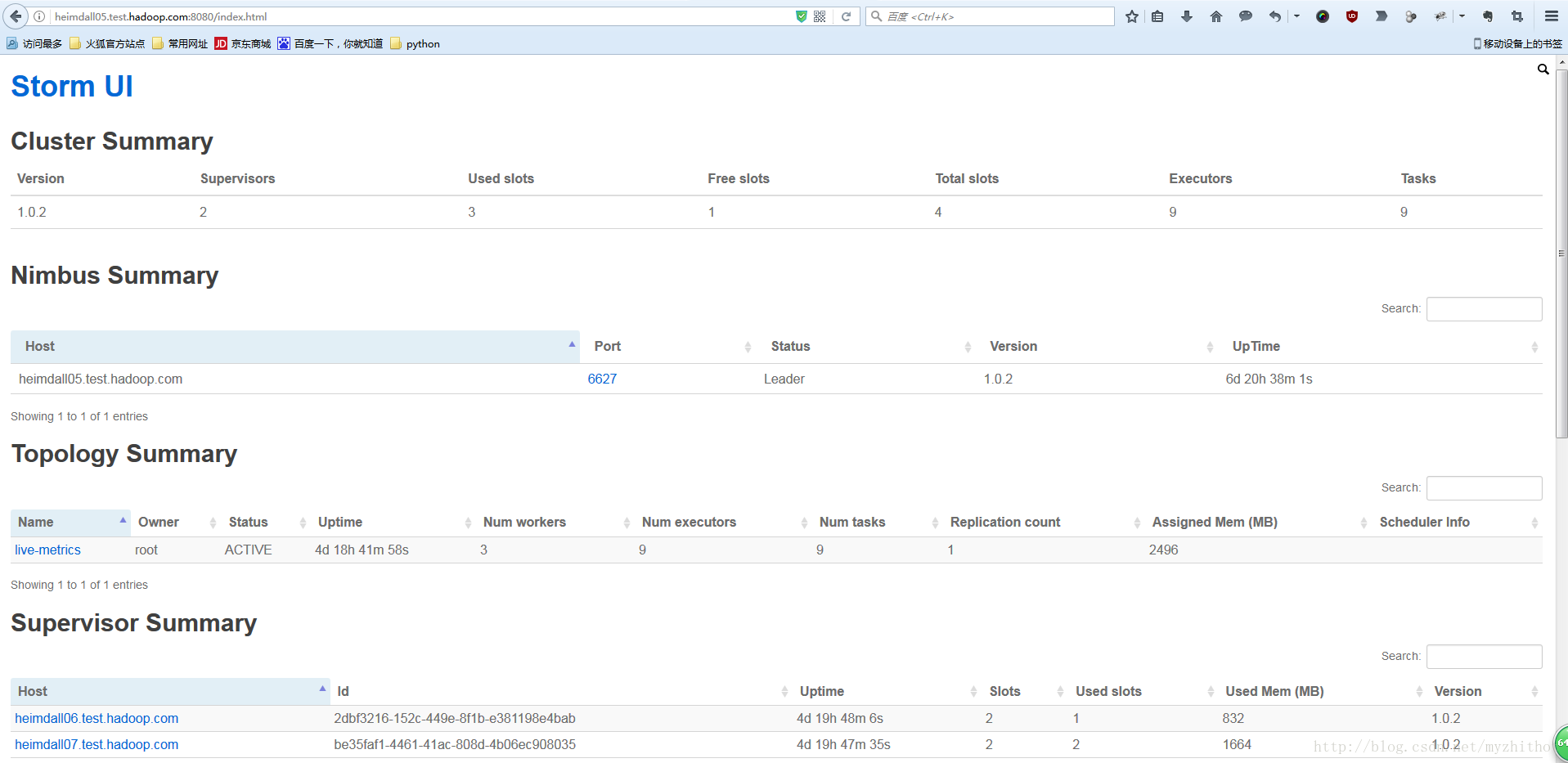Open the 常用网址 bookmark folder
This screenshot has width=1568, height=763.
(180, 44)
